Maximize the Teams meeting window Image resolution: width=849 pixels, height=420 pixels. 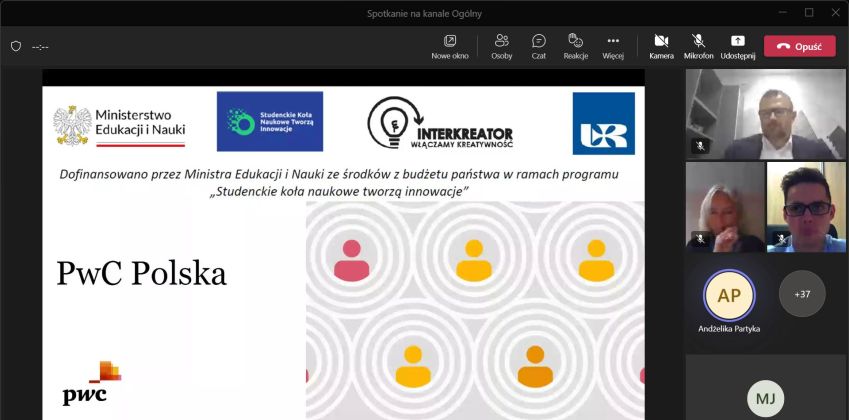tap(809, 12)
